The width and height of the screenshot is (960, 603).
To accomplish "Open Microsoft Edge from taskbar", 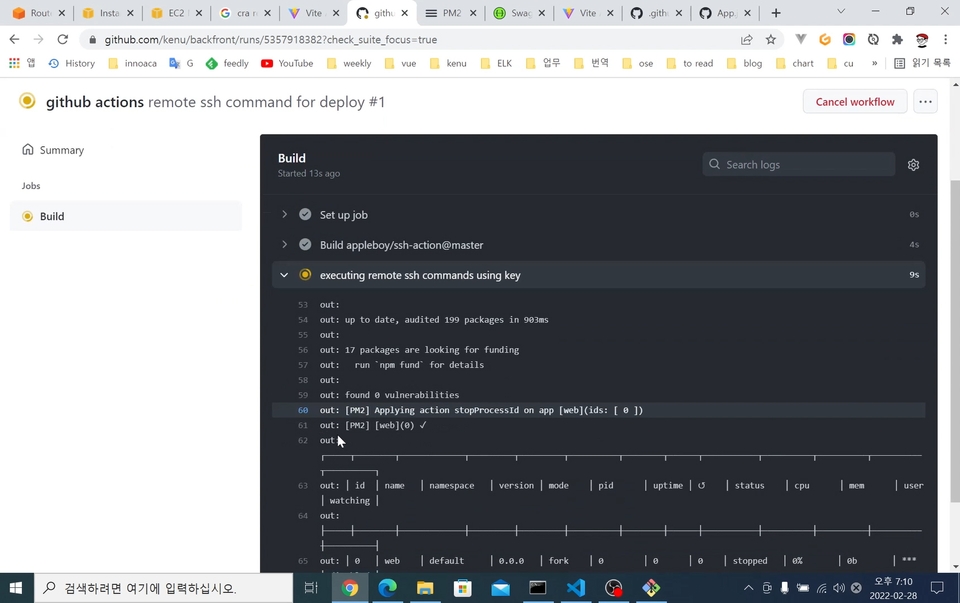I will 387,588.
